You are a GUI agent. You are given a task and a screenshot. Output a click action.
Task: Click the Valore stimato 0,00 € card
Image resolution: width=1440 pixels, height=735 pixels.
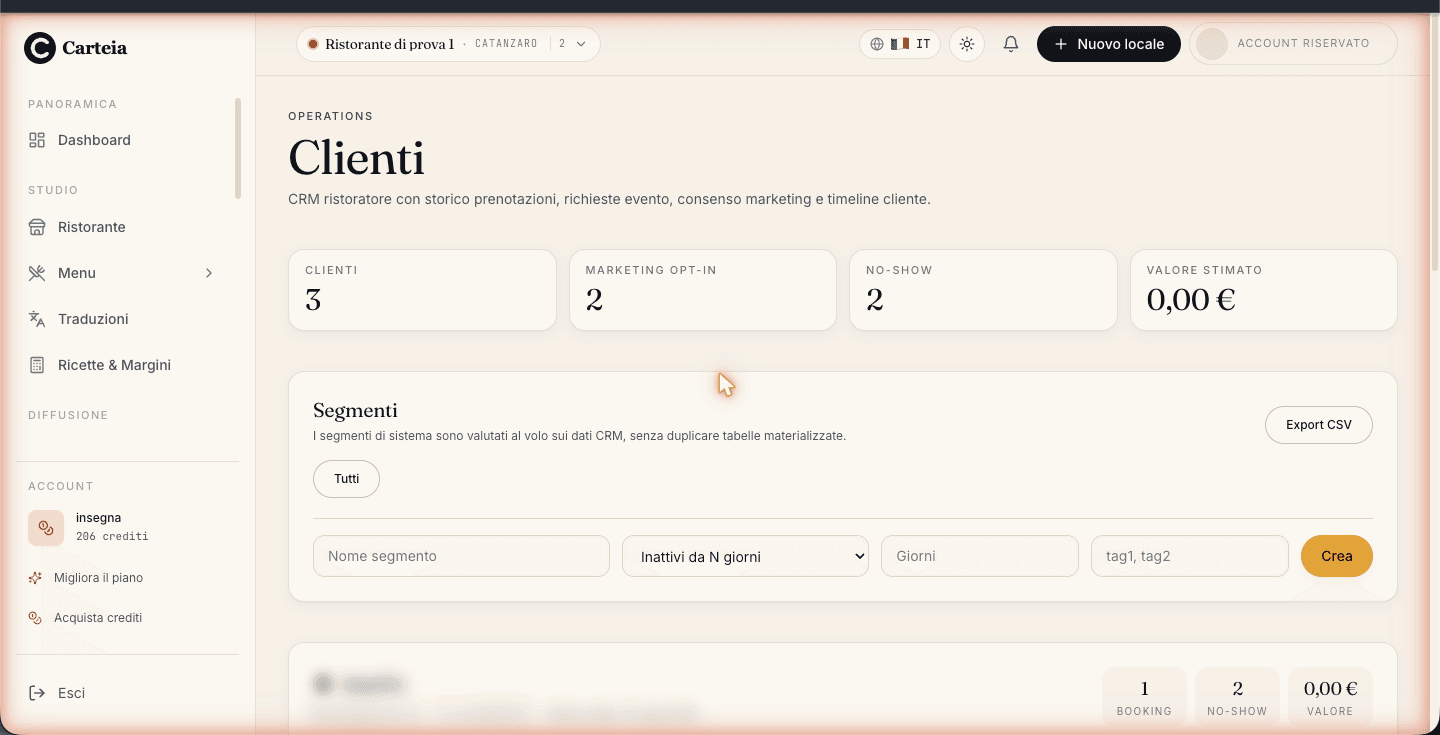coord(1264,290)
